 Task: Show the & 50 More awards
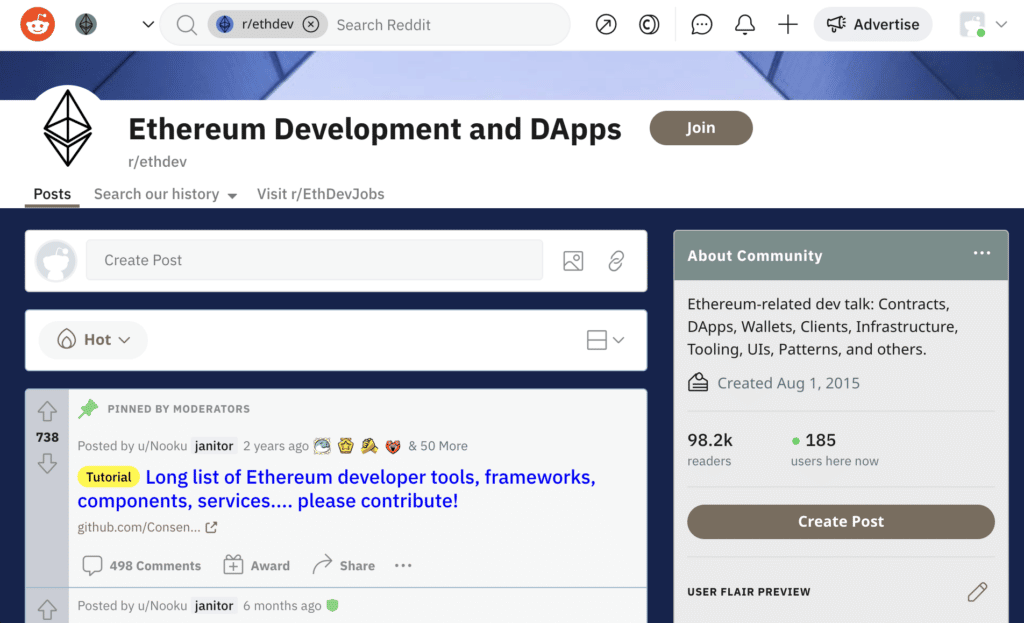438,446
